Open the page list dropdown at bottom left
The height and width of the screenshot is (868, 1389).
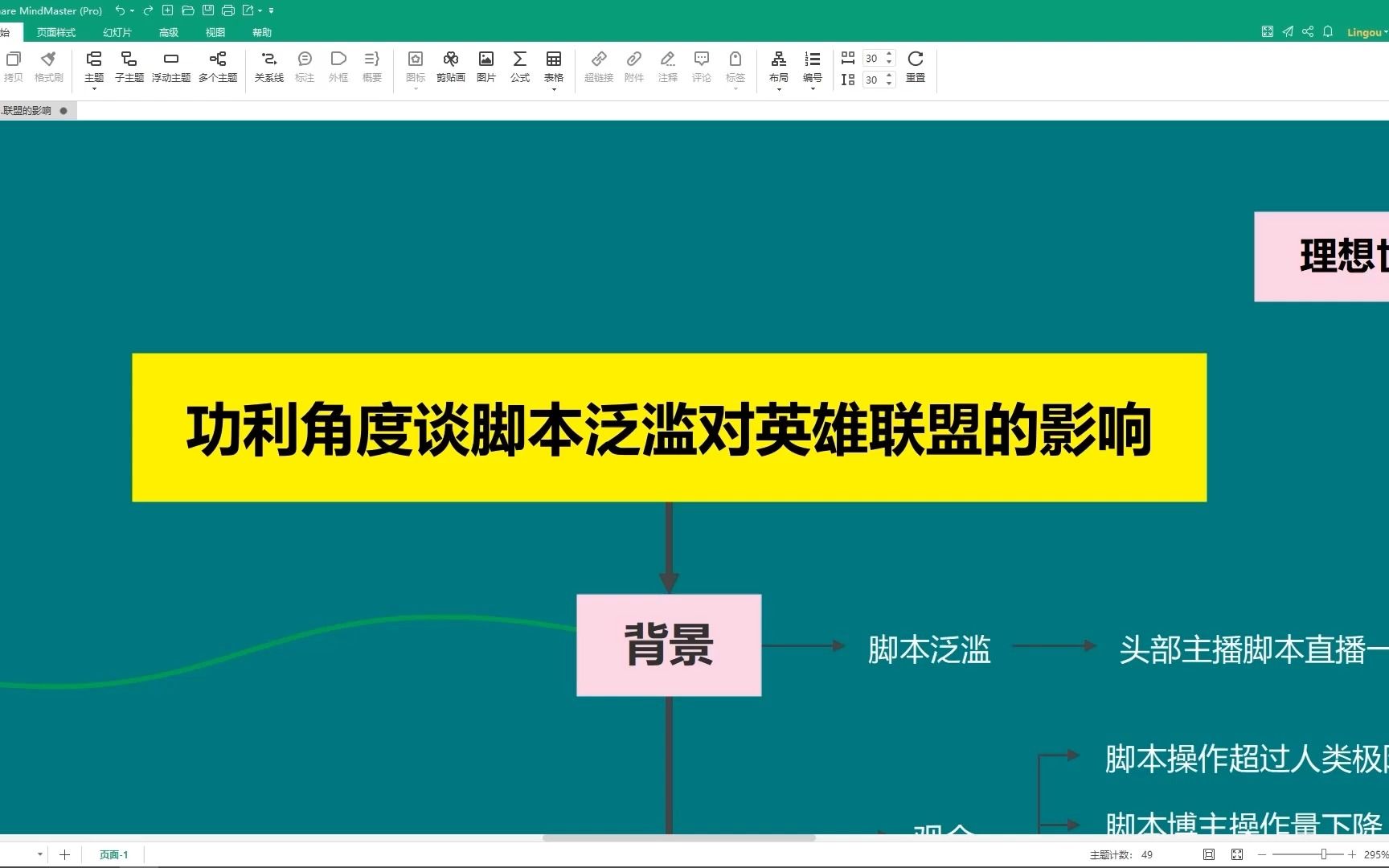click(39, 854)
